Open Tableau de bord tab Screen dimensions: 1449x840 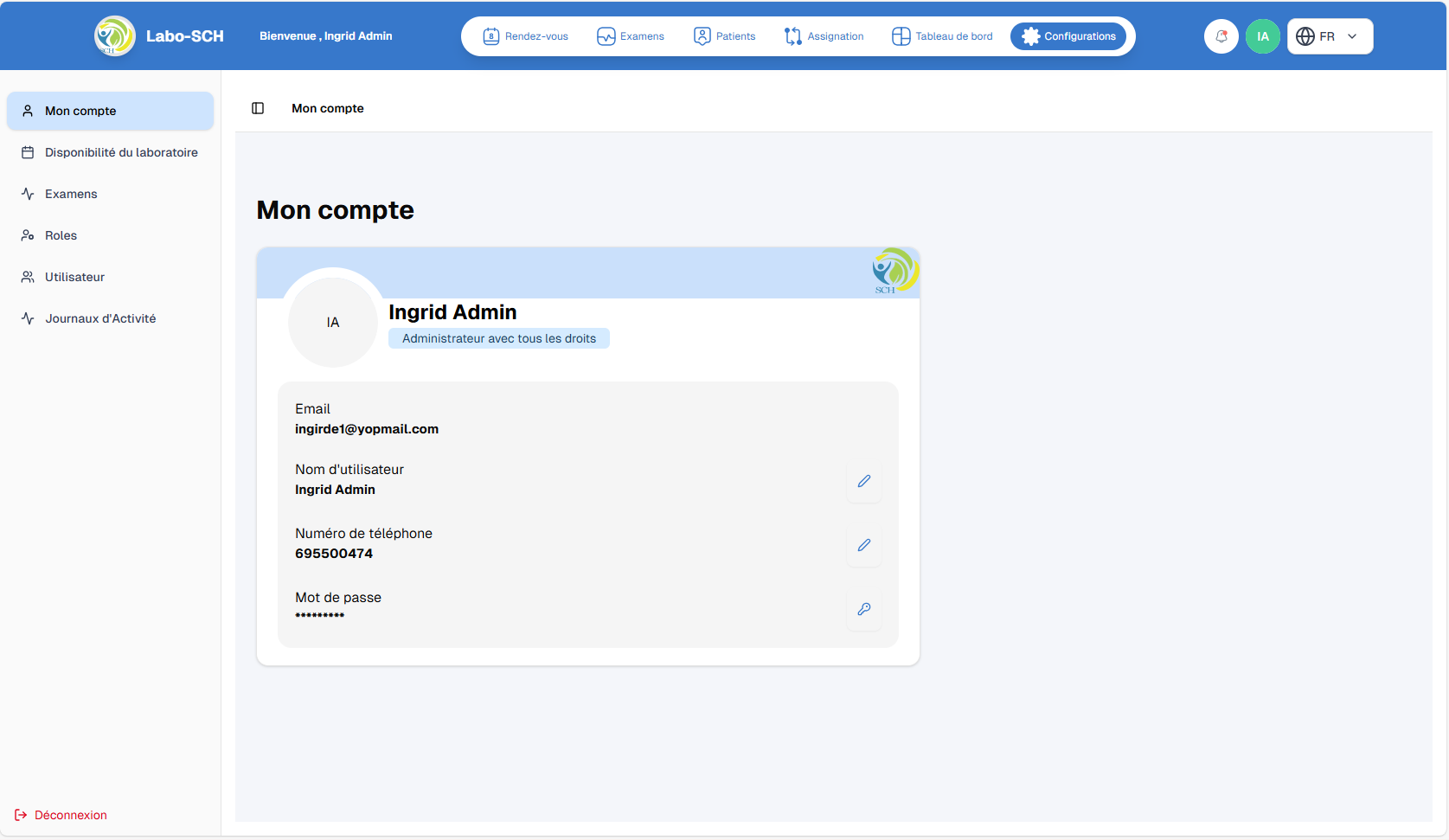coord(942,36)
